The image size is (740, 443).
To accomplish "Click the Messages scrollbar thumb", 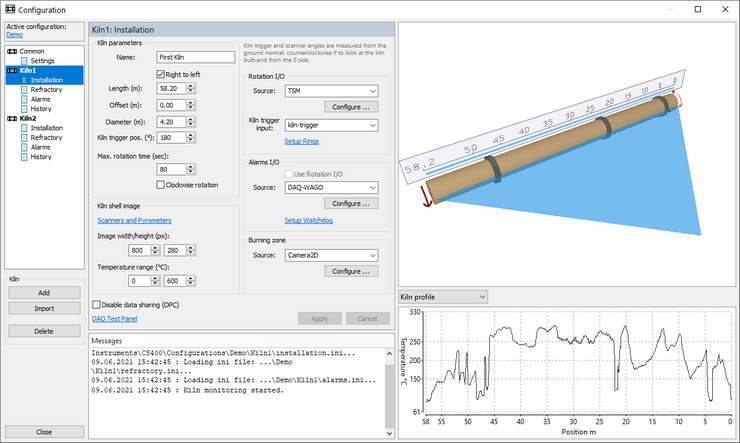I will point(389,395).
